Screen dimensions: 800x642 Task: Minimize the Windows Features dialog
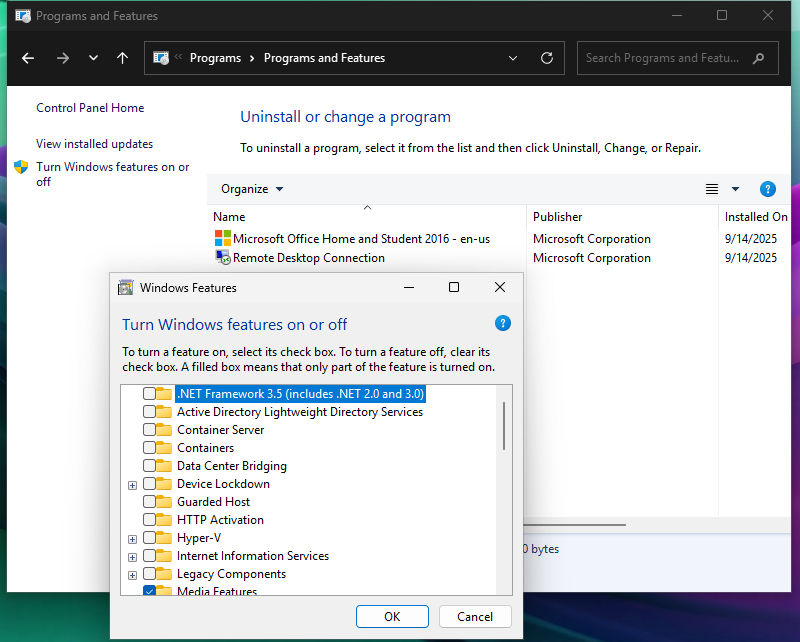click(x=409, y=287)
